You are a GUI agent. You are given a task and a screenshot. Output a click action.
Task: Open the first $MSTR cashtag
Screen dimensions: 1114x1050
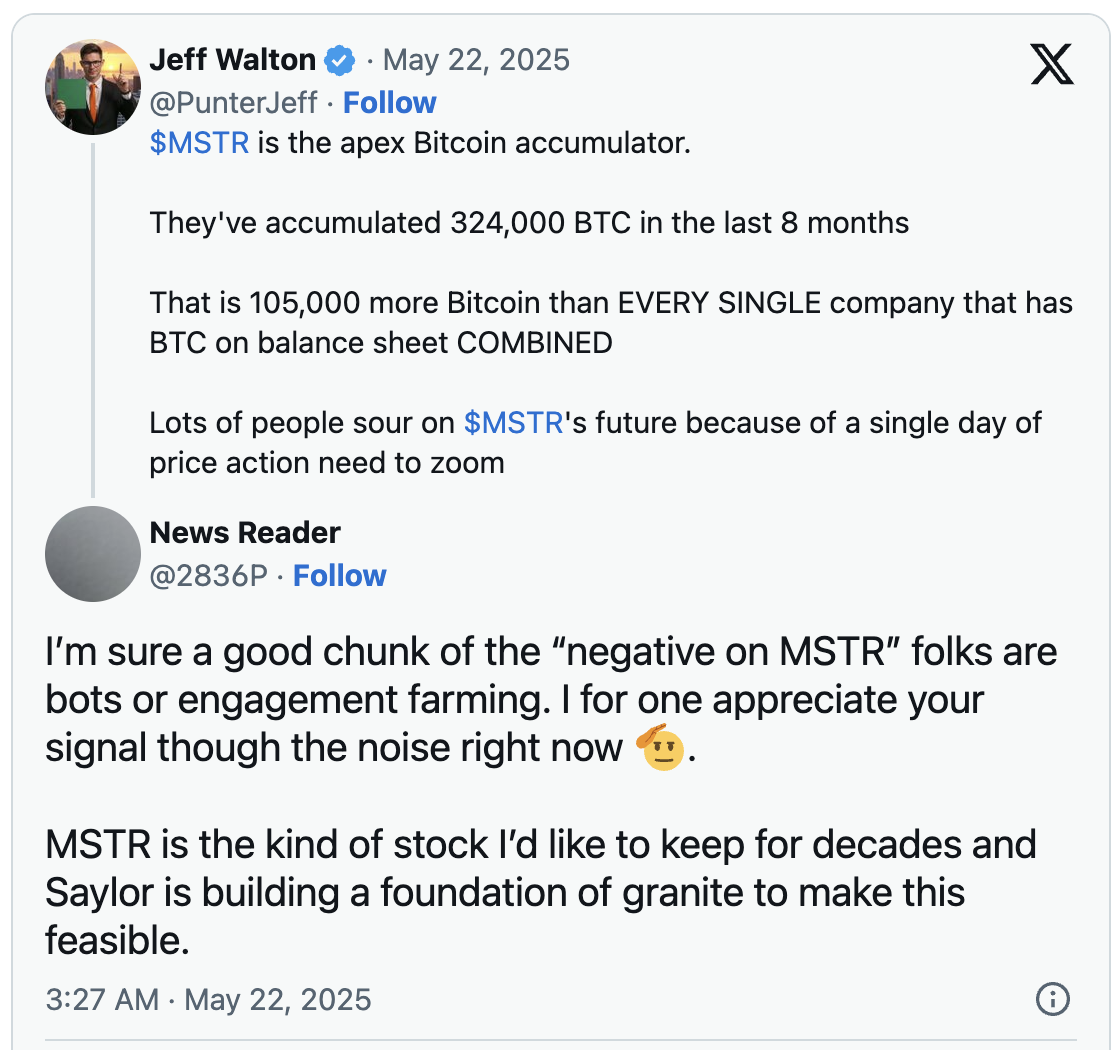pyautogui.click(x=199, y=143)
